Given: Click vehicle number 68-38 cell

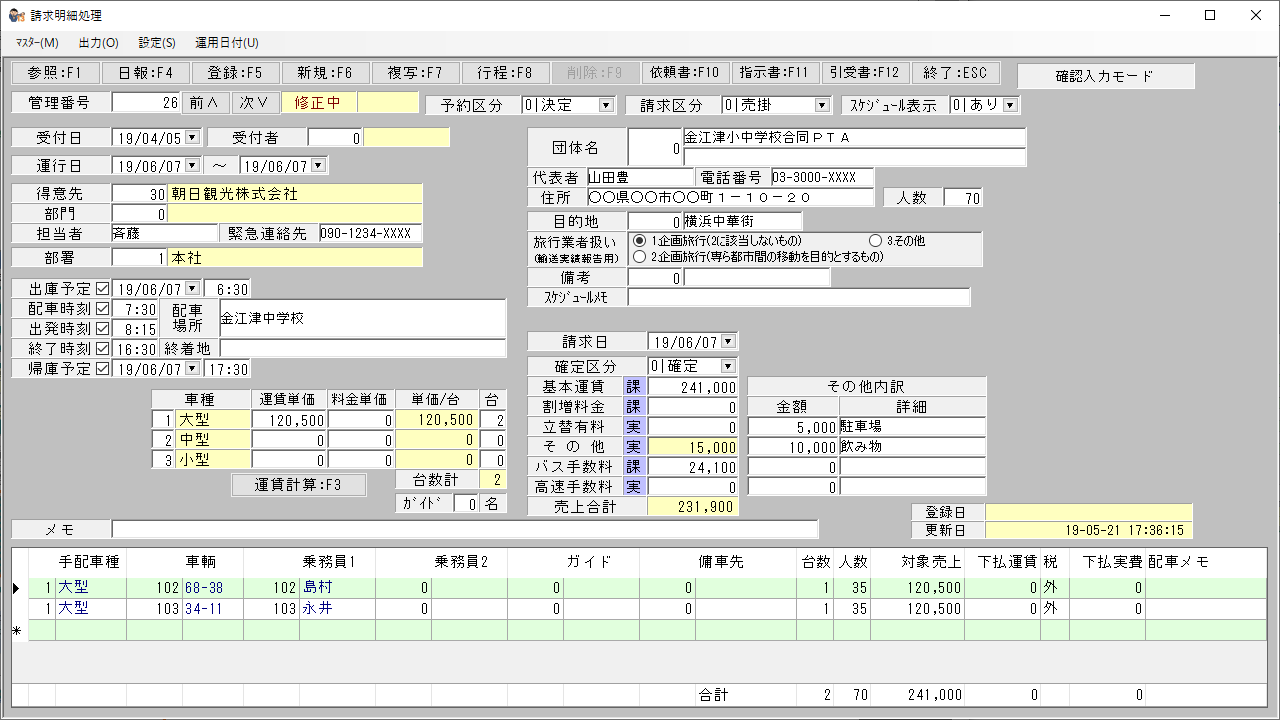Looking at the screenshot, I should pyautogui.click(x=212, y=588).
